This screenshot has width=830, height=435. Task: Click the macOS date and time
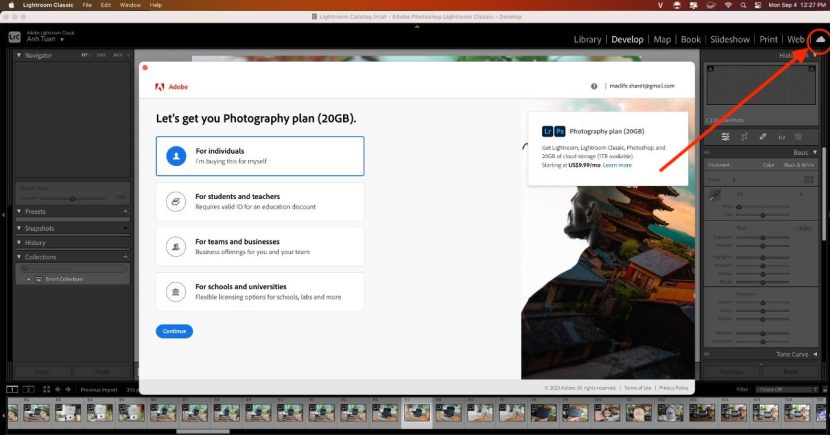(x=797, y=5)
